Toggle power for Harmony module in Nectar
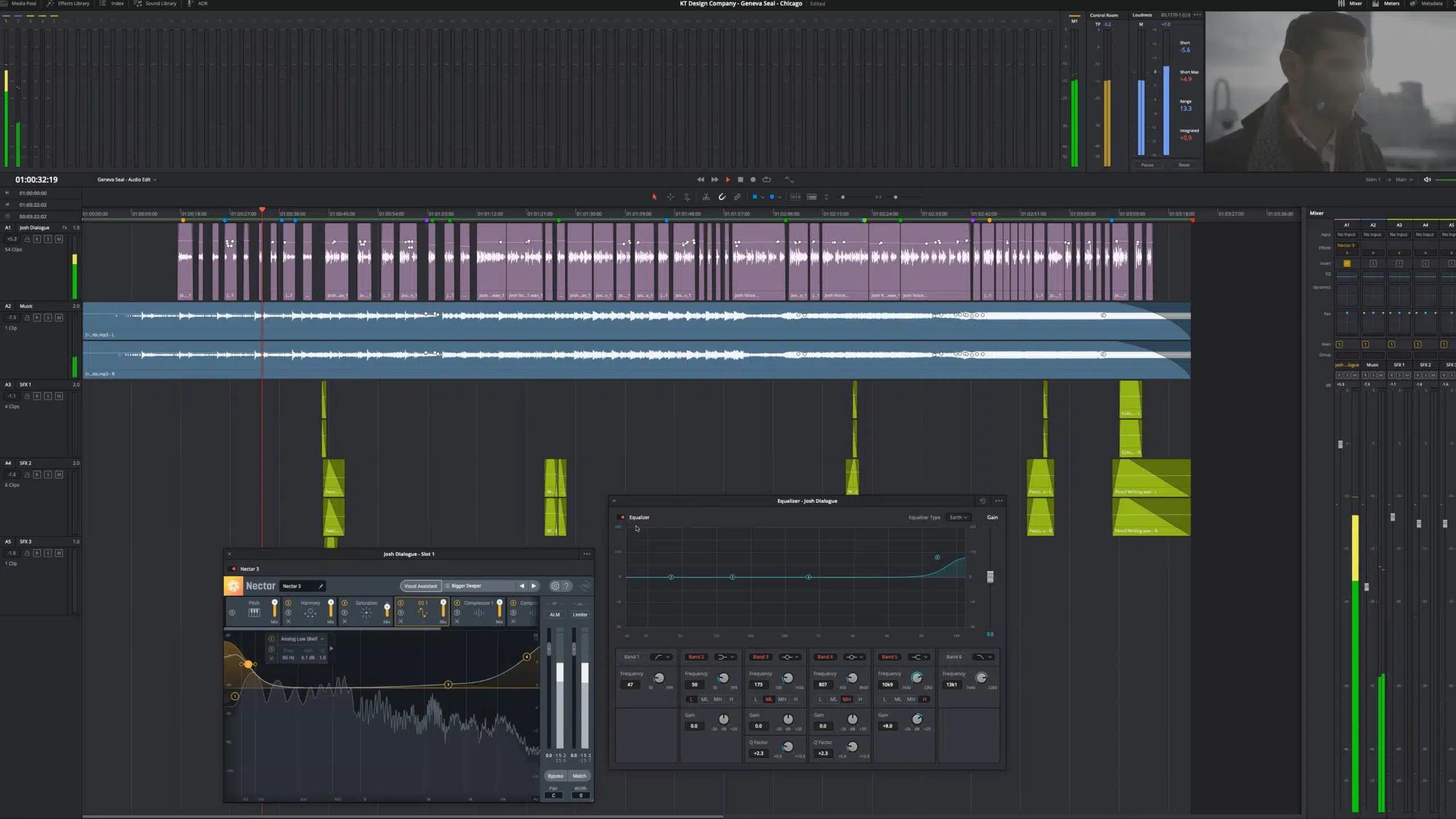1456x819 pixels. pyautogui.click(x=288, y=603)
